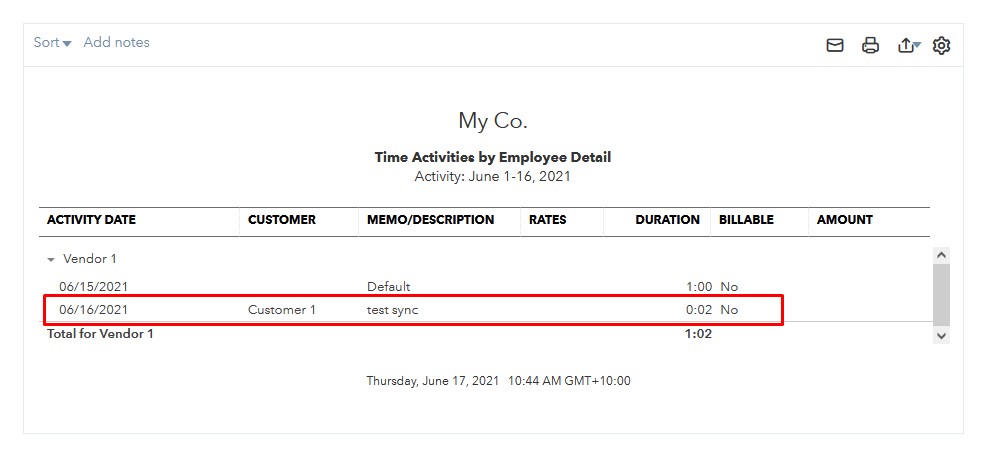Image resolution: width=998 pixels, height=460 pixels.
Task: Click the 1:02 total duration for Vendor 1
Action: [x=697, y=334]
